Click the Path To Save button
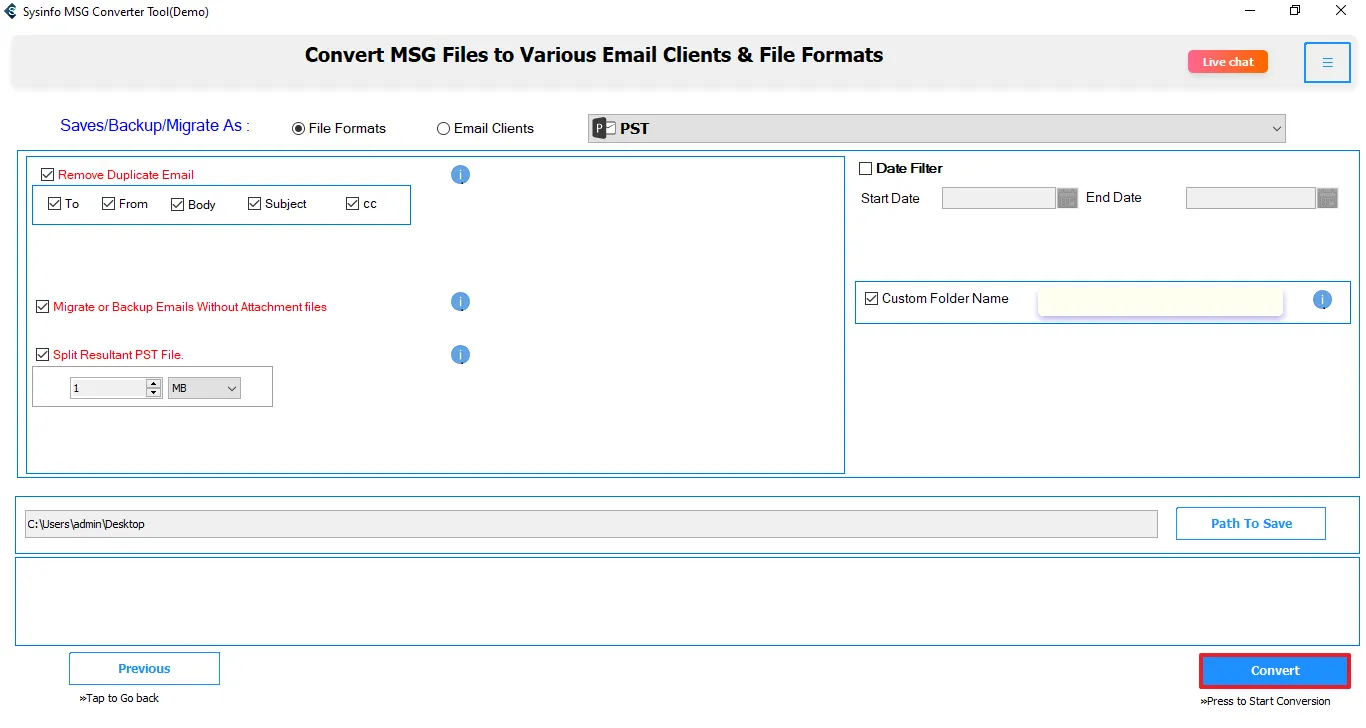 (x=1250, y=523)
